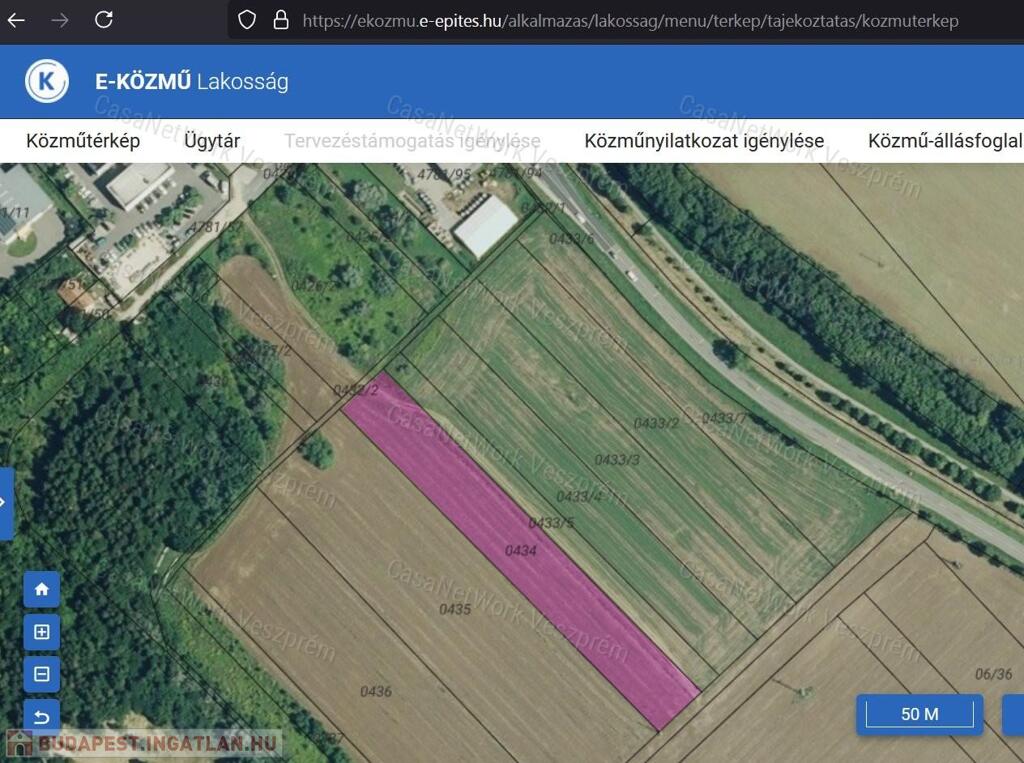Open the Közmű-állásfoglalás menu item
This screenshot has width=1024, height=763.
coord(944,141)
